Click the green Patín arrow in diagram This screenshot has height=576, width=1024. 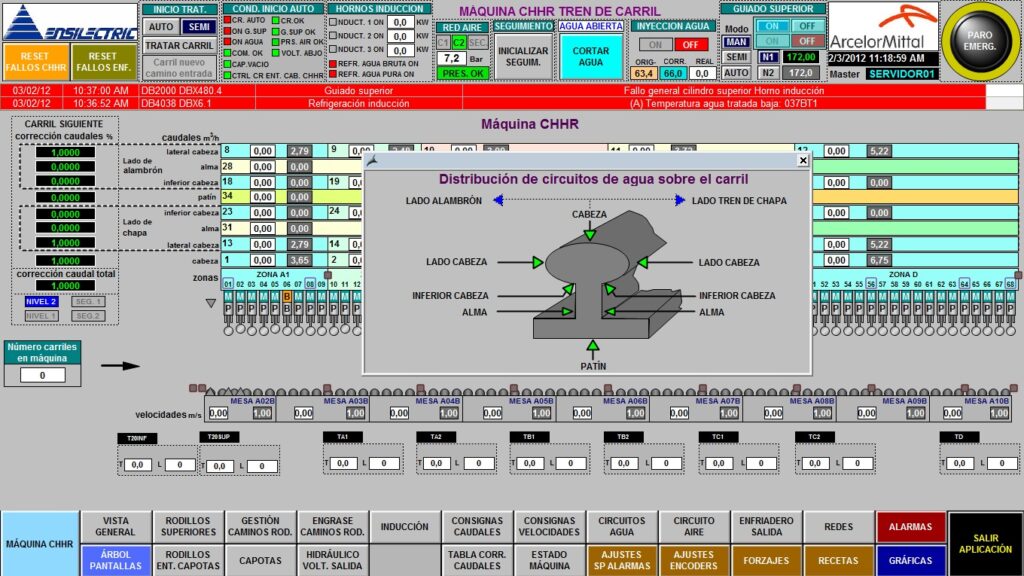[x=592, y=347]
